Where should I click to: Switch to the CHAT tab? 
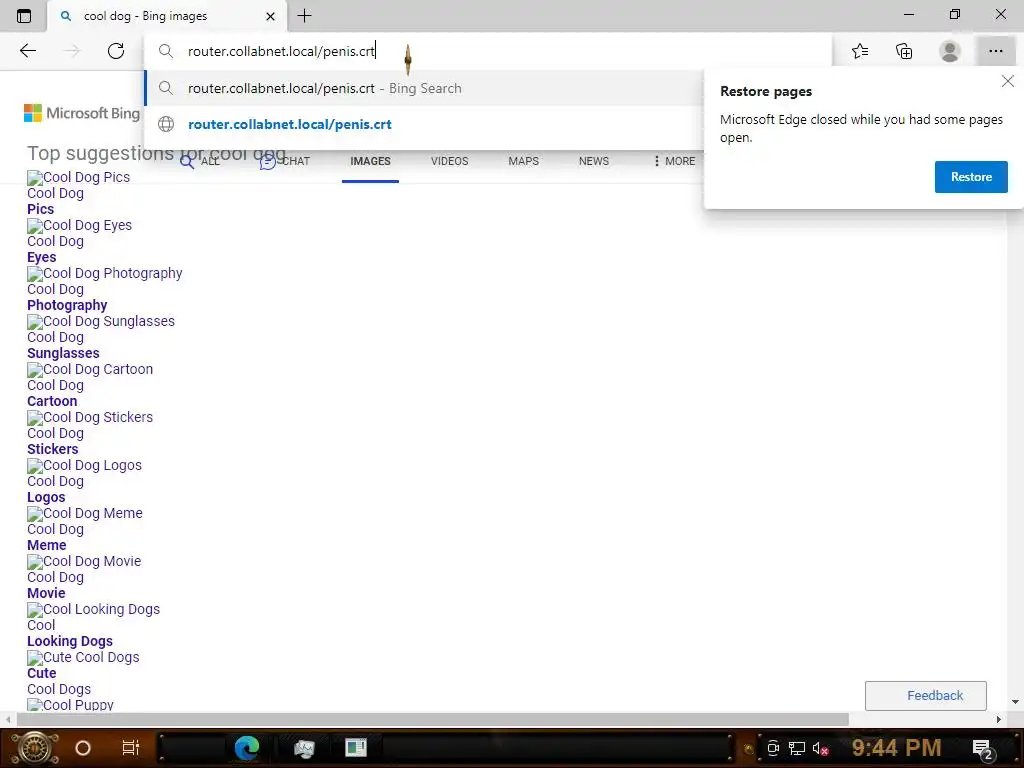tap(285, 161)
